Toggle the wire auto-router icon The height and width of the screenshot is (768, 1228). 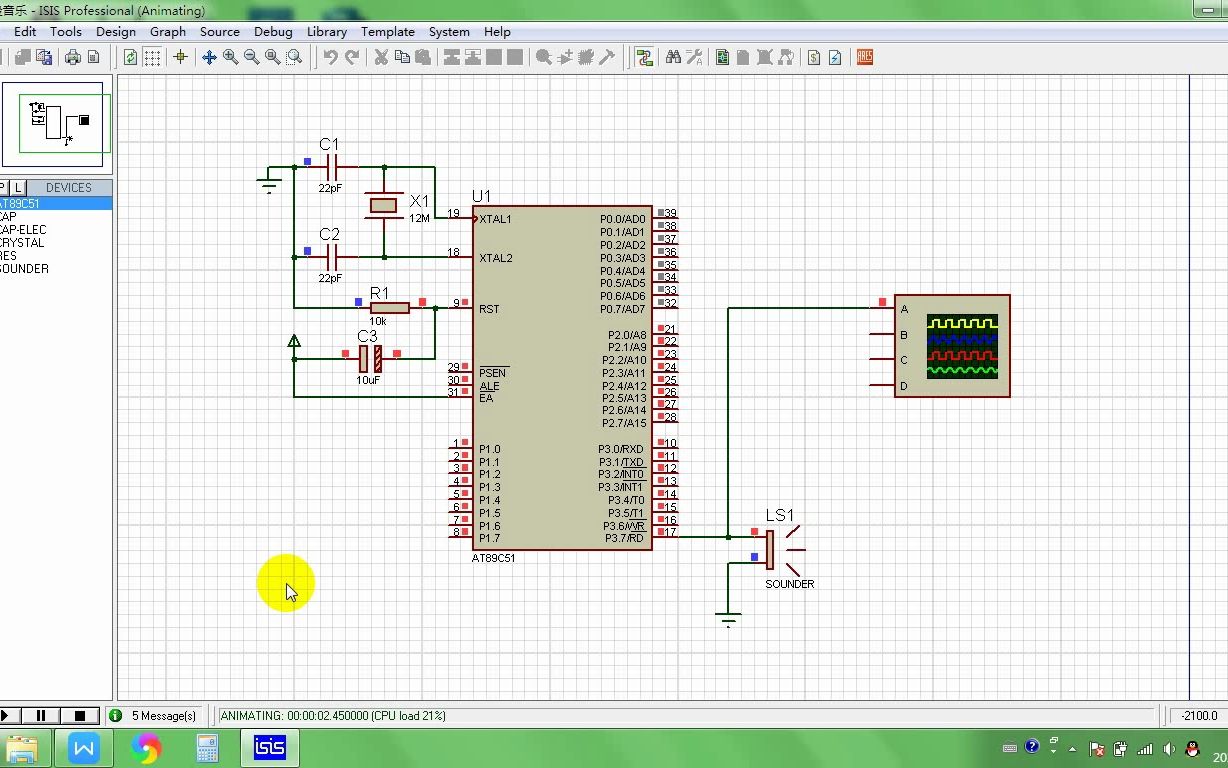click(644, 58)
